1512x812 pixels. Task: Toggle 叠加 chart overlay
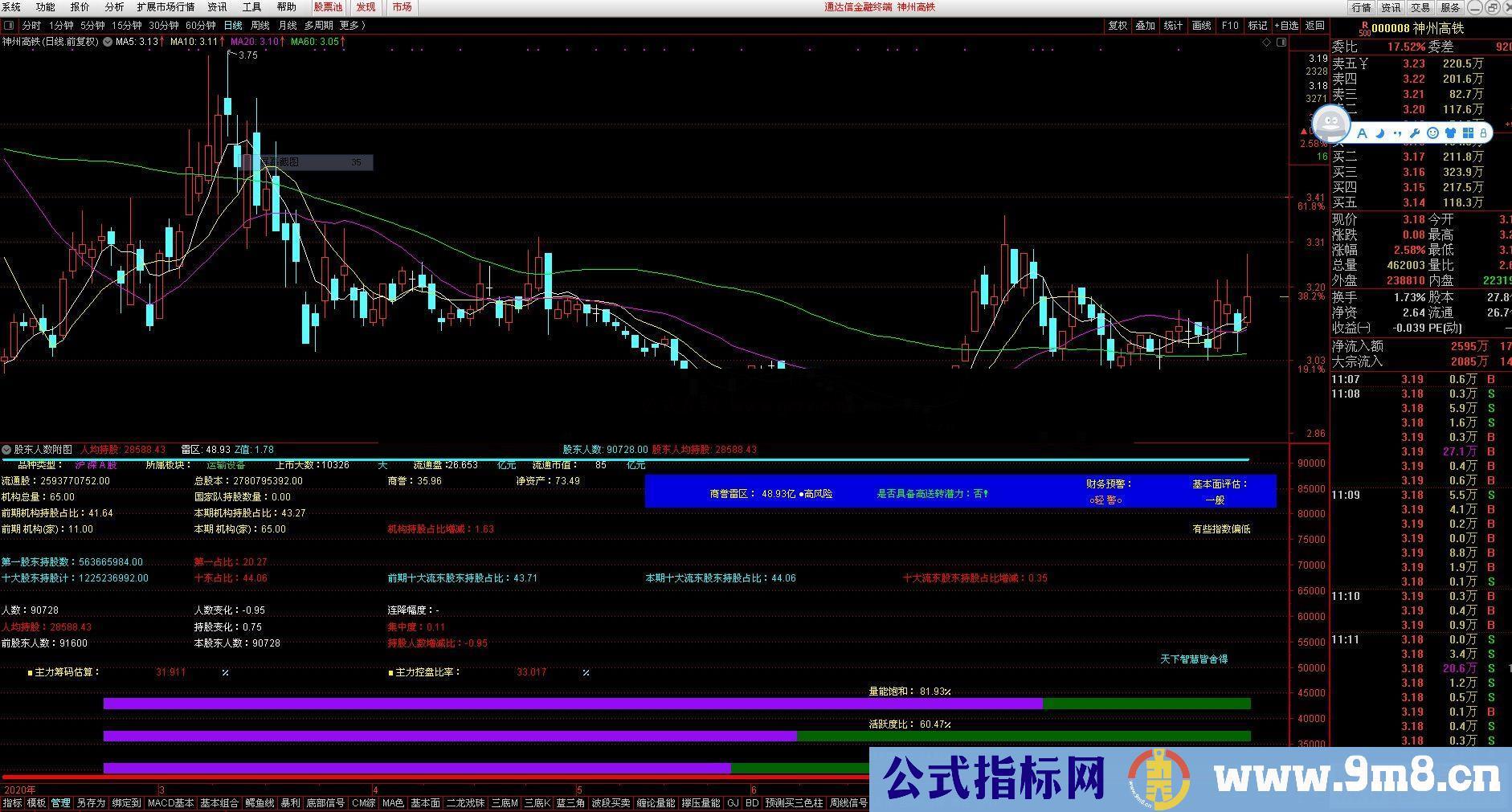coord(1145,25)
